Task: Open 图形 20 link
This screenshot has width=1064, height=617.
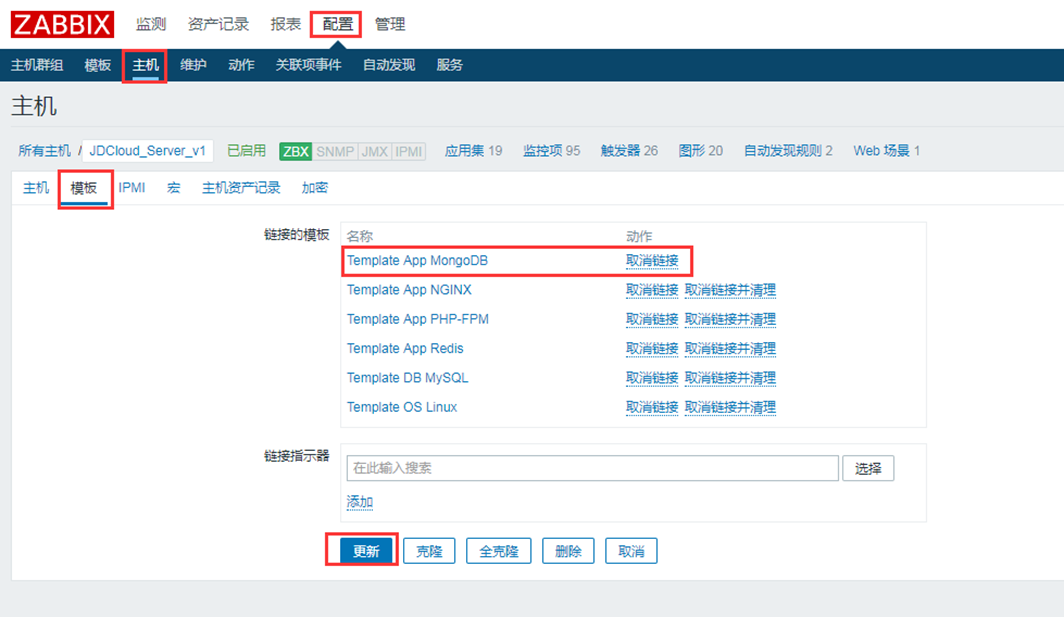Action: coord(700,151)
